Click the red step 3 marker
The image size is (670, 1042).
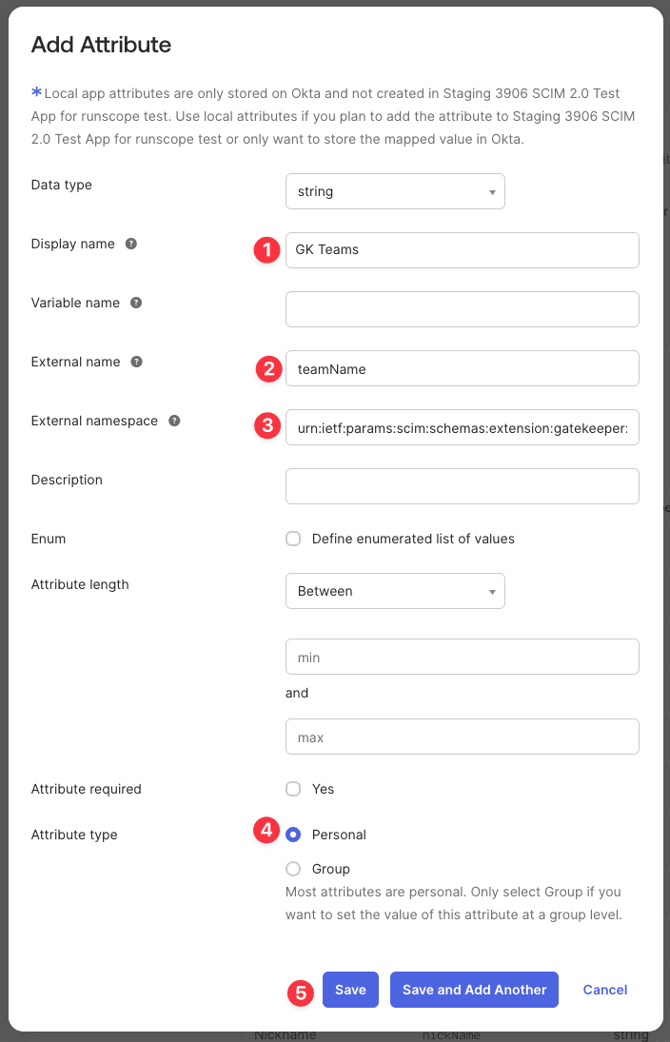266,426
